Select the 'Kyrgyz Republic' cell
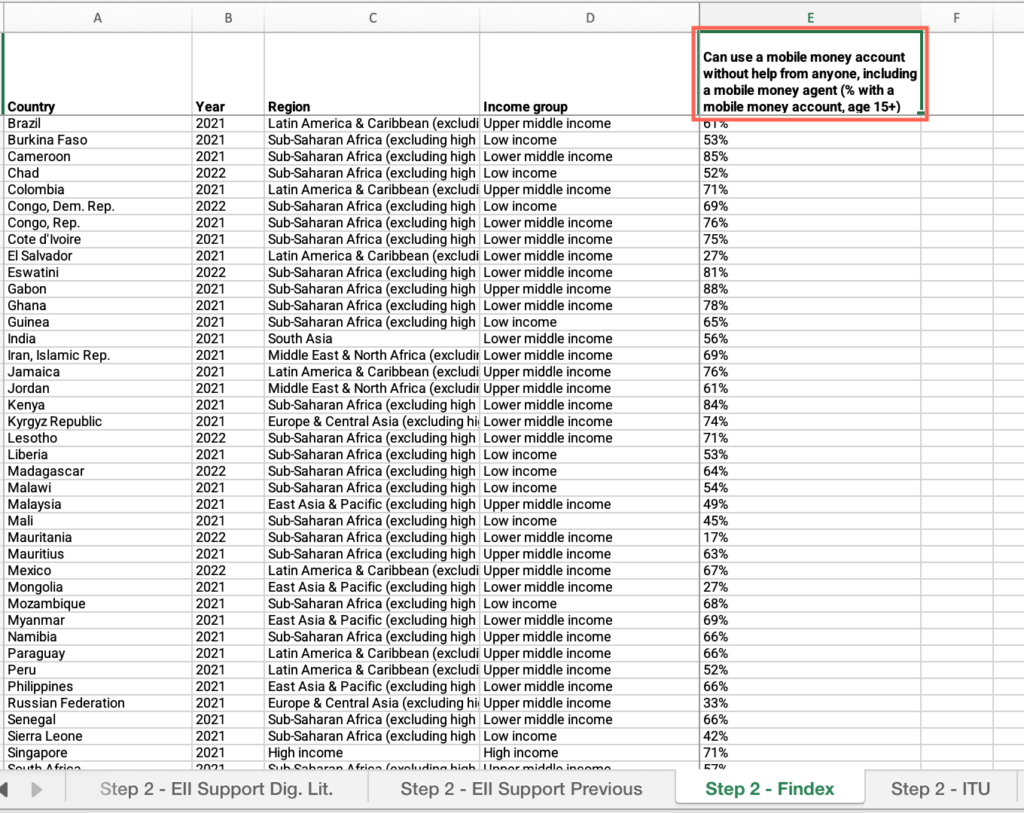 pos(97,421)
